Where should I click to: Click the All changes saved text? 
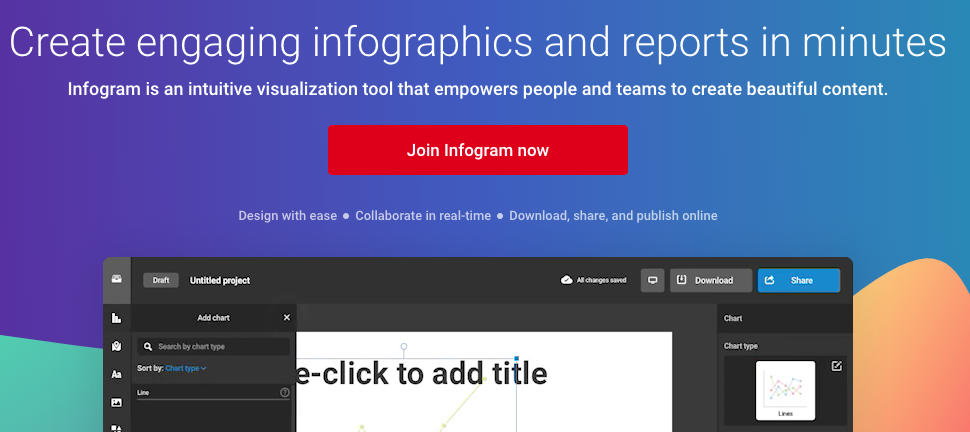(601, 280)
